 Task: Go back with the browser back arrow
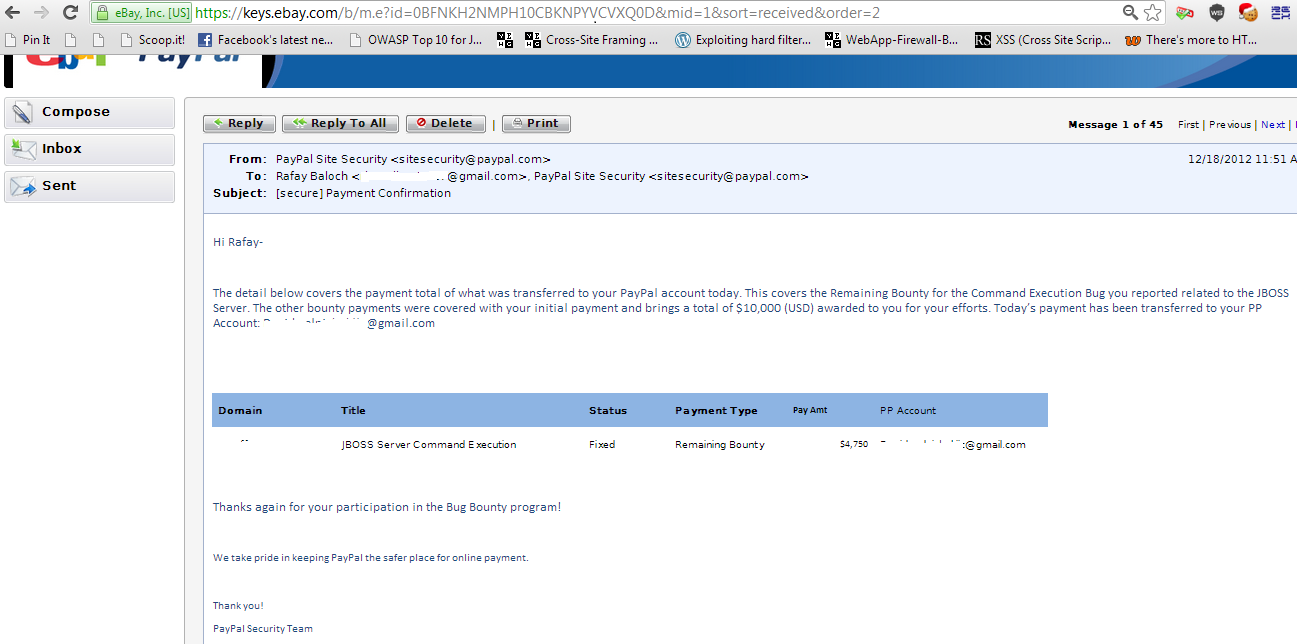pyautogui.click(x=13, y=13)
